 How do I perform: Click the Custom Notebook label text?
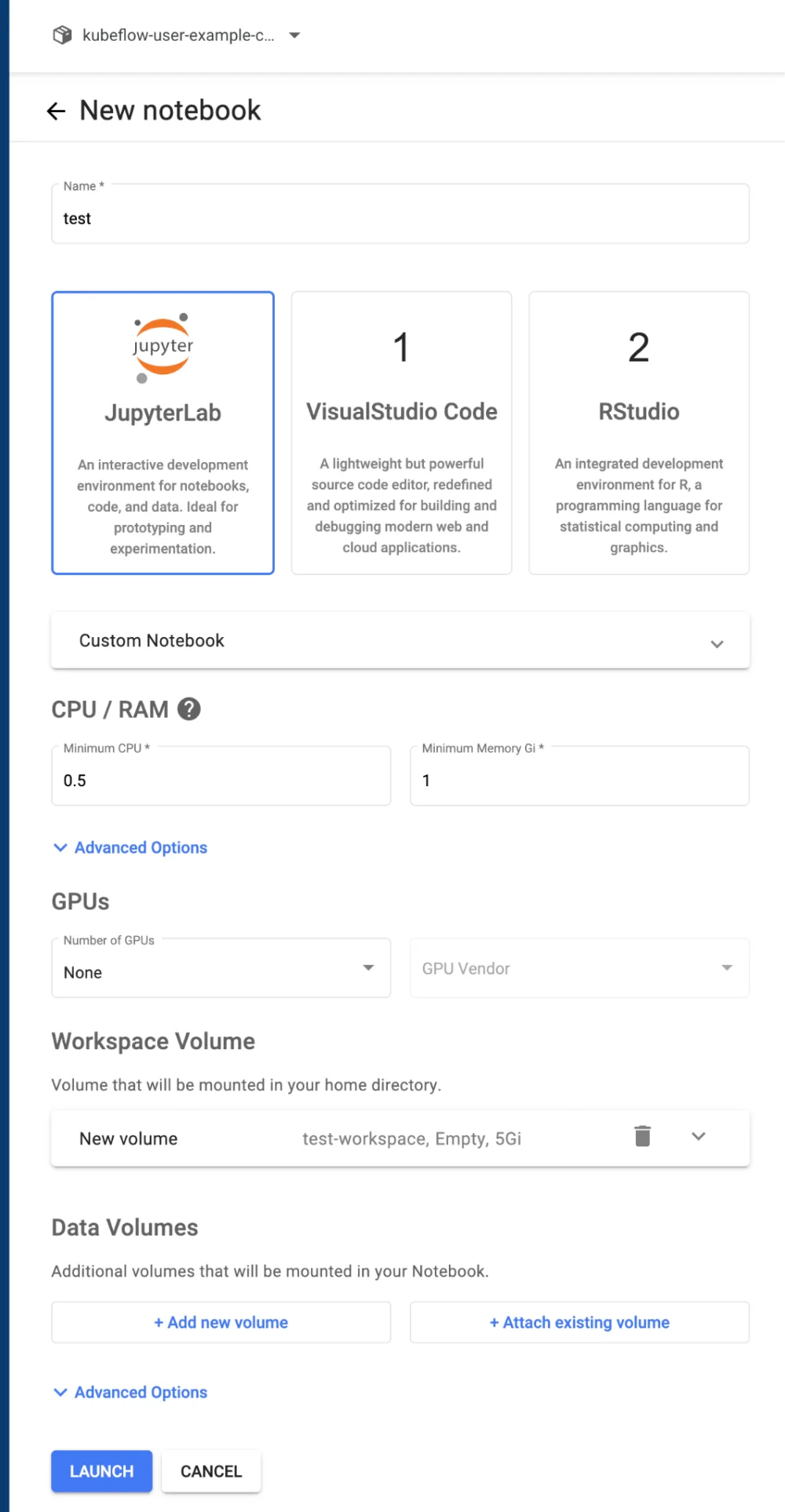coord(152,641)
